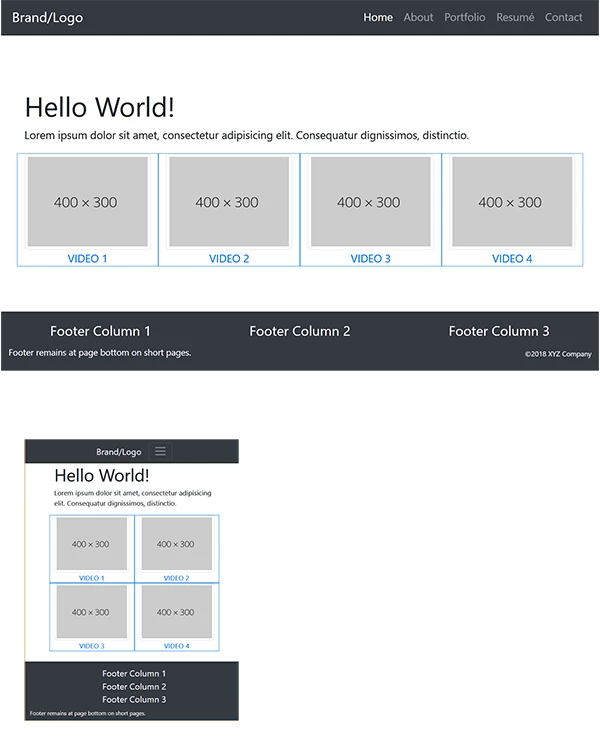600x744 pixels.
Task: Select VIDEO 3 thumbnail in mobile preview
Action: (x=92, y=612)
